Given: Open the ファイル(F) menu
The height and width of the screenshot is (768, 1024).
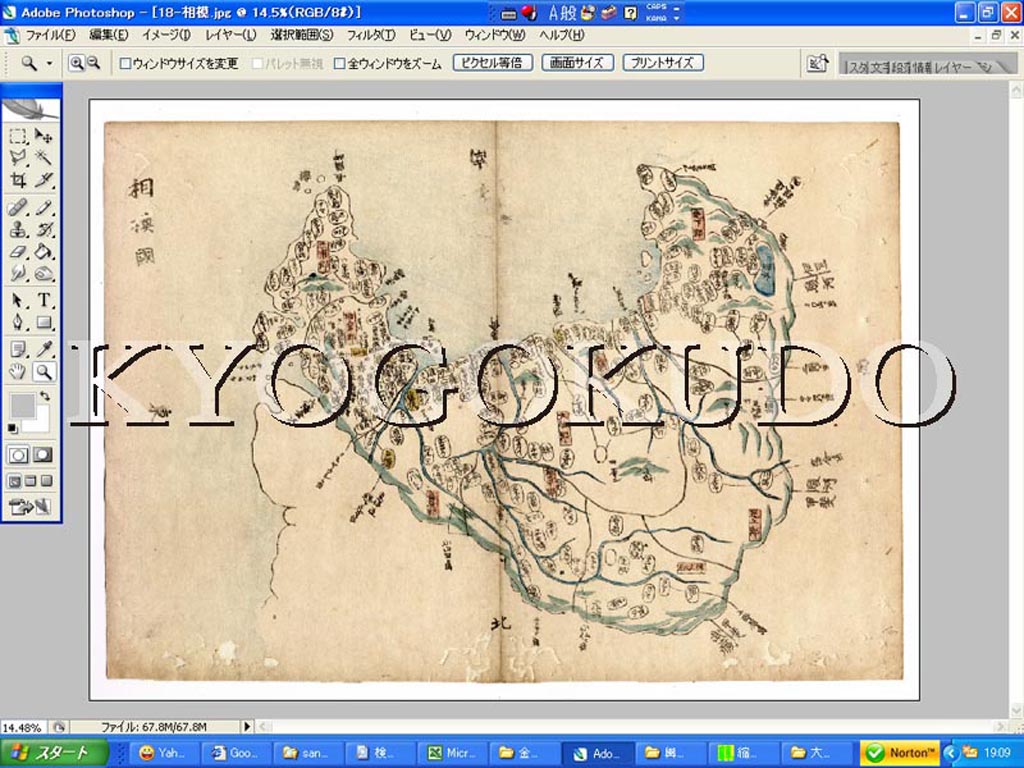Looking at the screenshot, I should click(50, 35).
